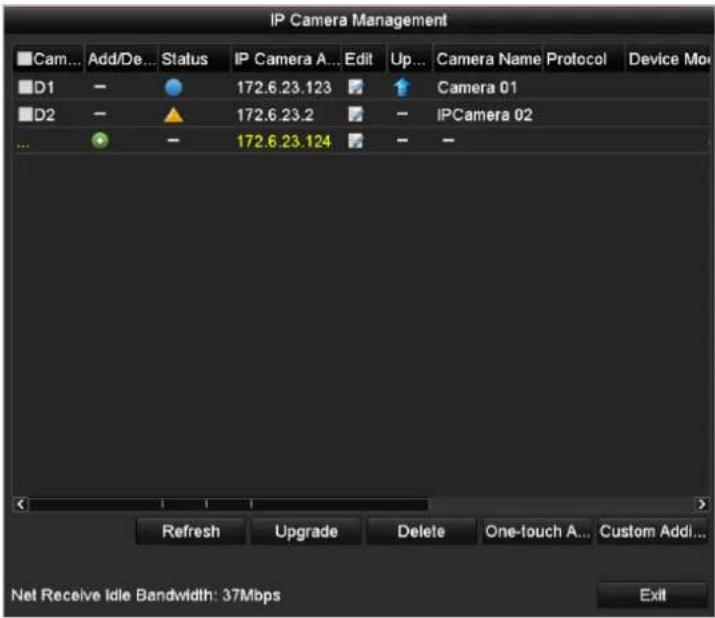This screenshot has width=715, height=618.
Task: Click the yellow warning status icon for D2
Action: tap(173, 115)
